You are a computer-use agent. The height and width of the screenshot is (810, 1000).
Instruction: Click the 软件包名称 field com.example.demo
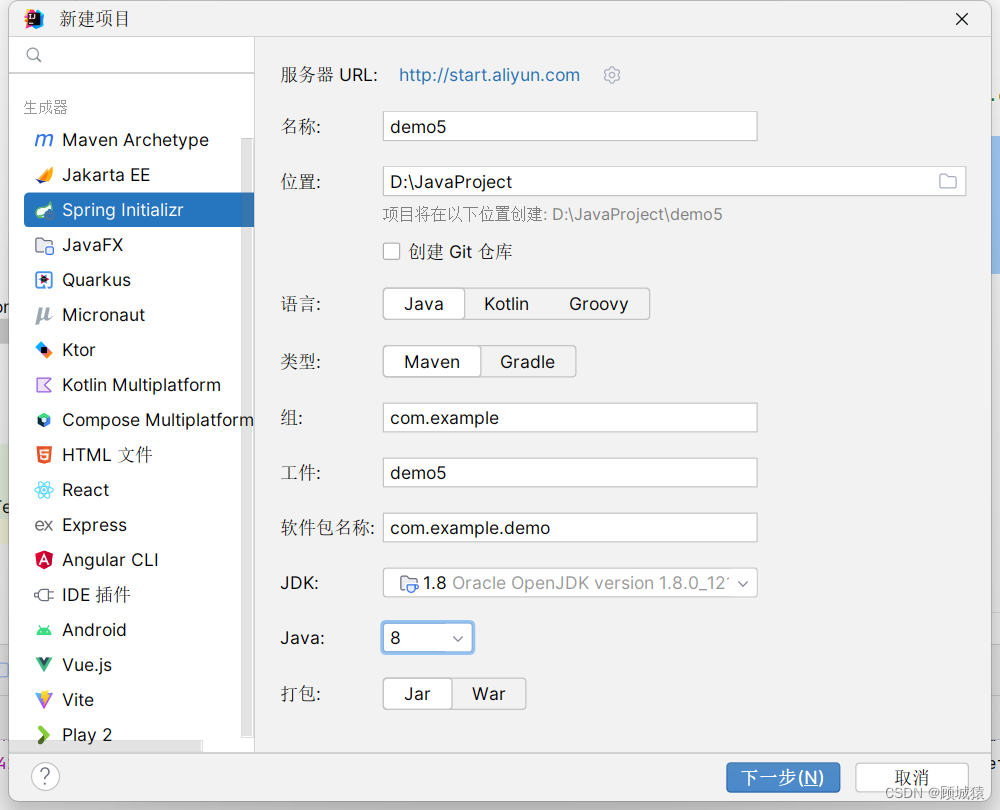coord(570,527)
